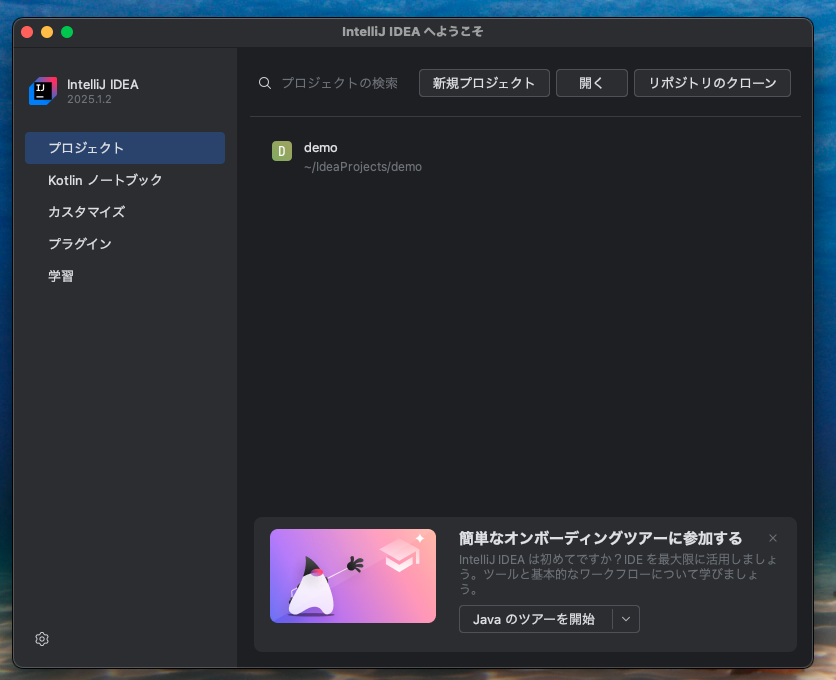Click the IntelliJ IDEA logo icon
The image size is (836, 680).
click(x=43, y=91)
